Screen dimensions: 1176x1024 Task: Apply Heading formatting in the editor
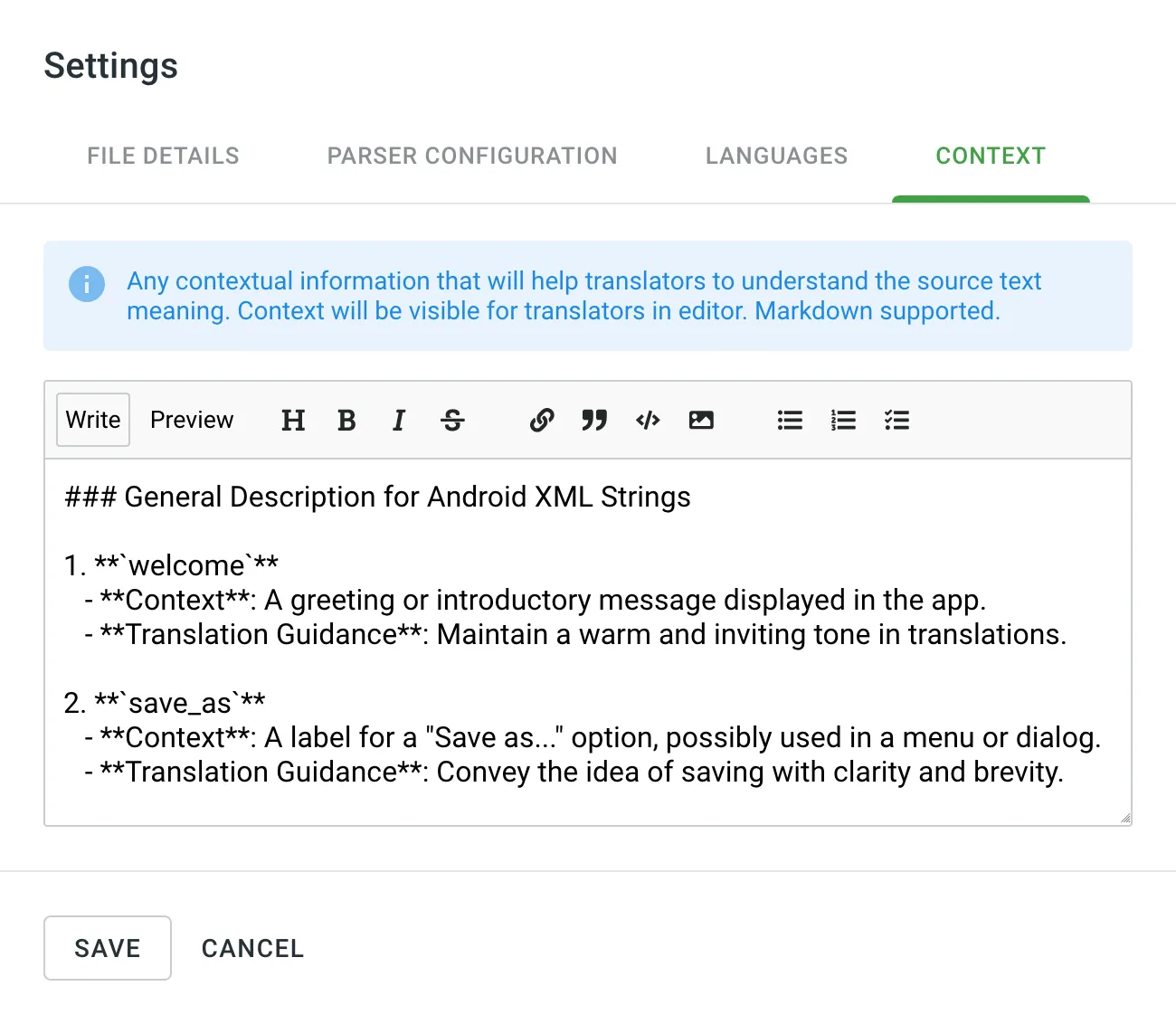tap(292, 420)
